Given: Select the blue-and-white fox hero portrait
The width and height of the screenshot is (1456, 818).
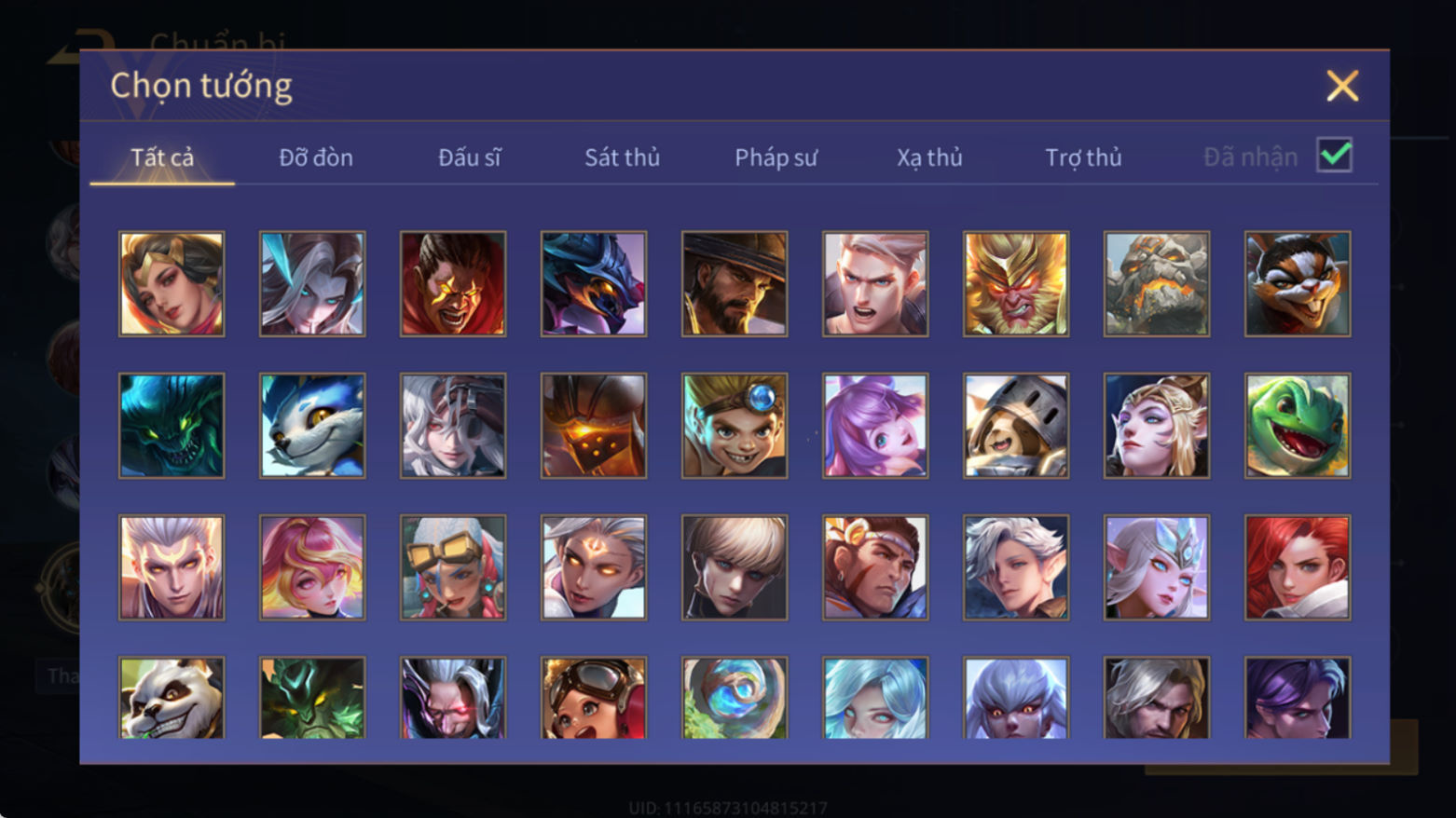Looking at the screenshot, I should tap(312, 426).
